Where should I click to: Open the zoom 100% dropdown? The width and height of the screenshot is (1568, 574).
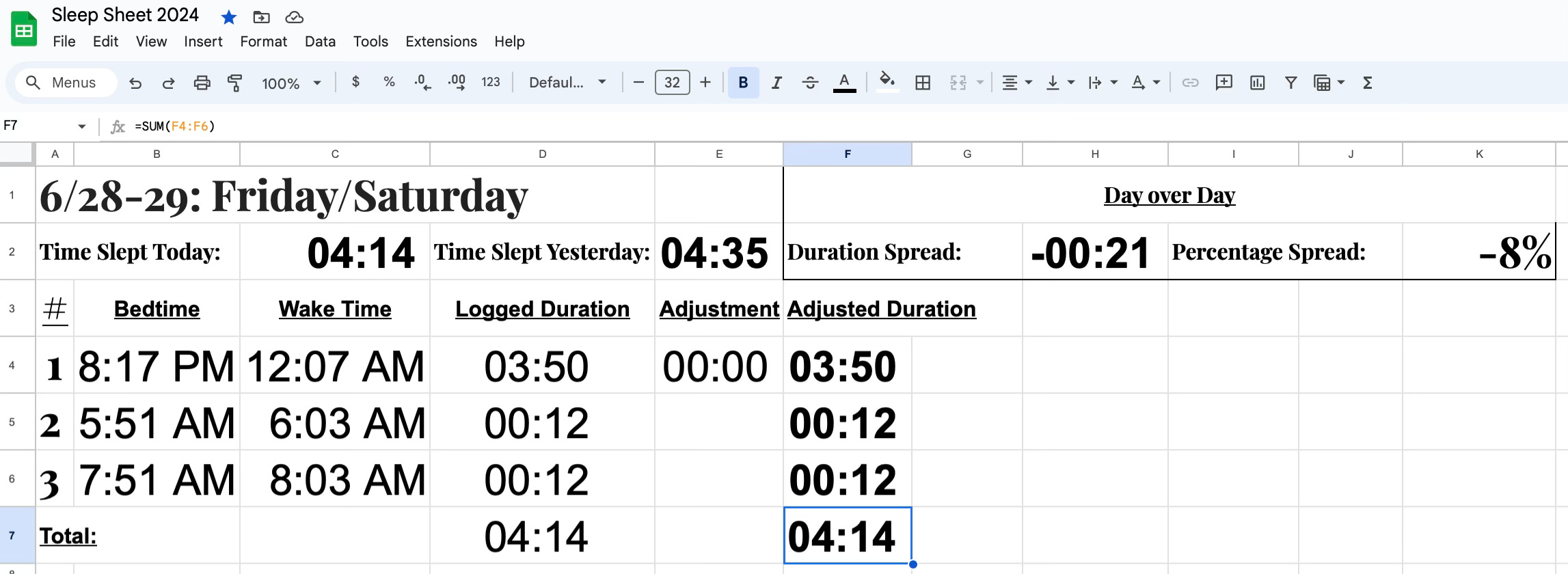pos(291,83)
